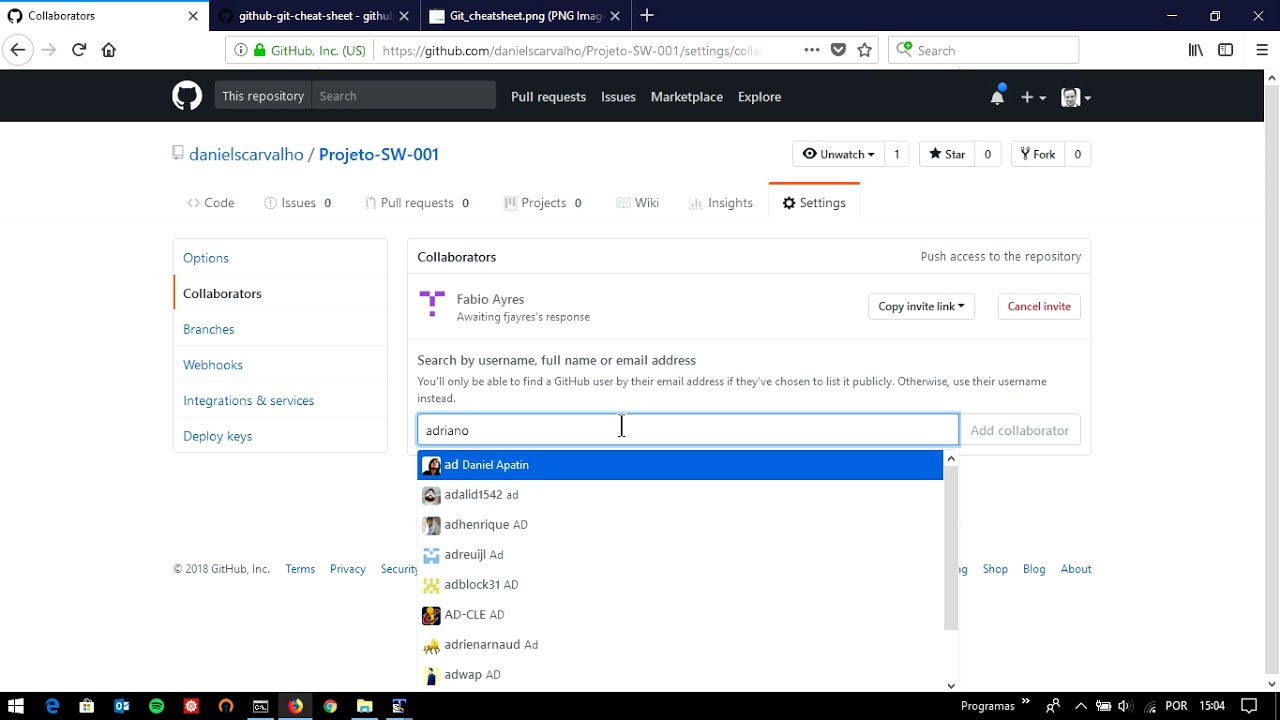The image size is (1280, 720).
Task: Open the Firefox Library icon
Action: click(1195, 50)
